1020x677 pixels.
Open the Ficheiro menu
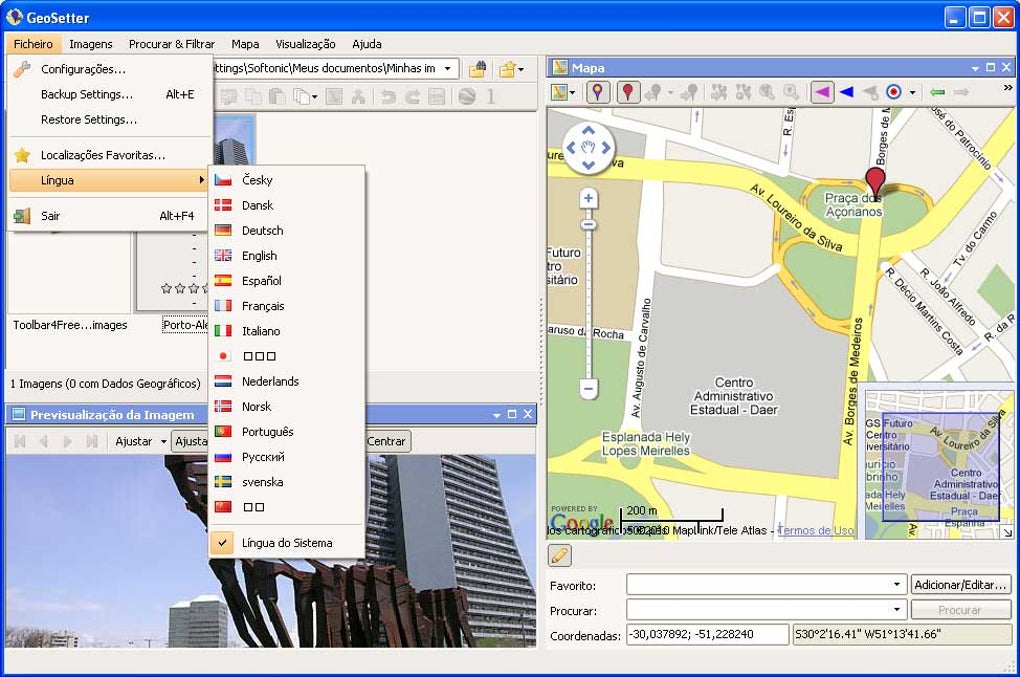[x=33, y=44]
